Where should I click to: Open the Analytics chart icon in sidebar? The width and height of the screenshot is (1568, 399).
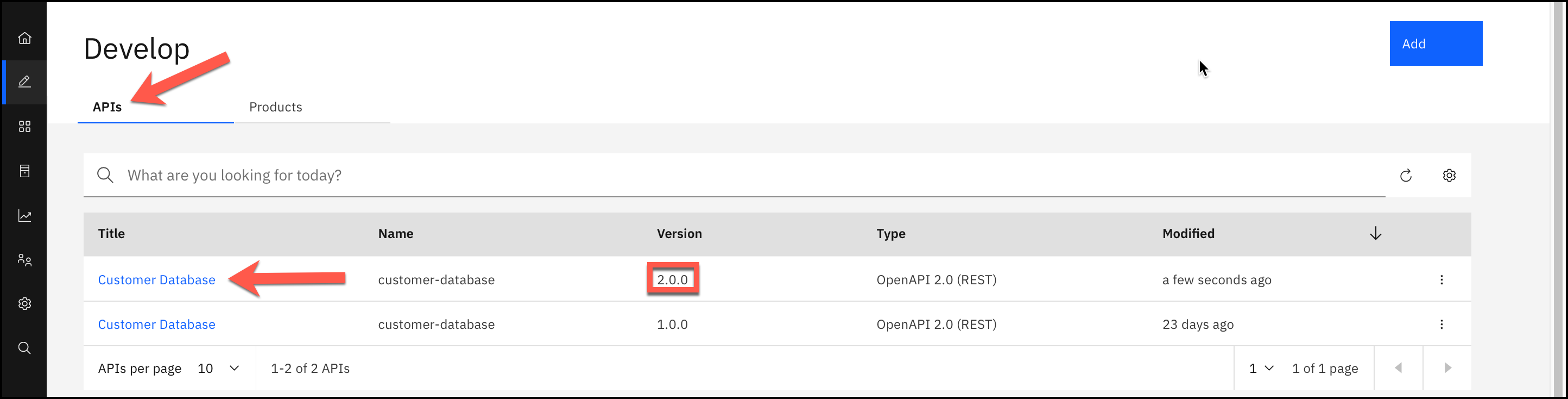point(24,216)
